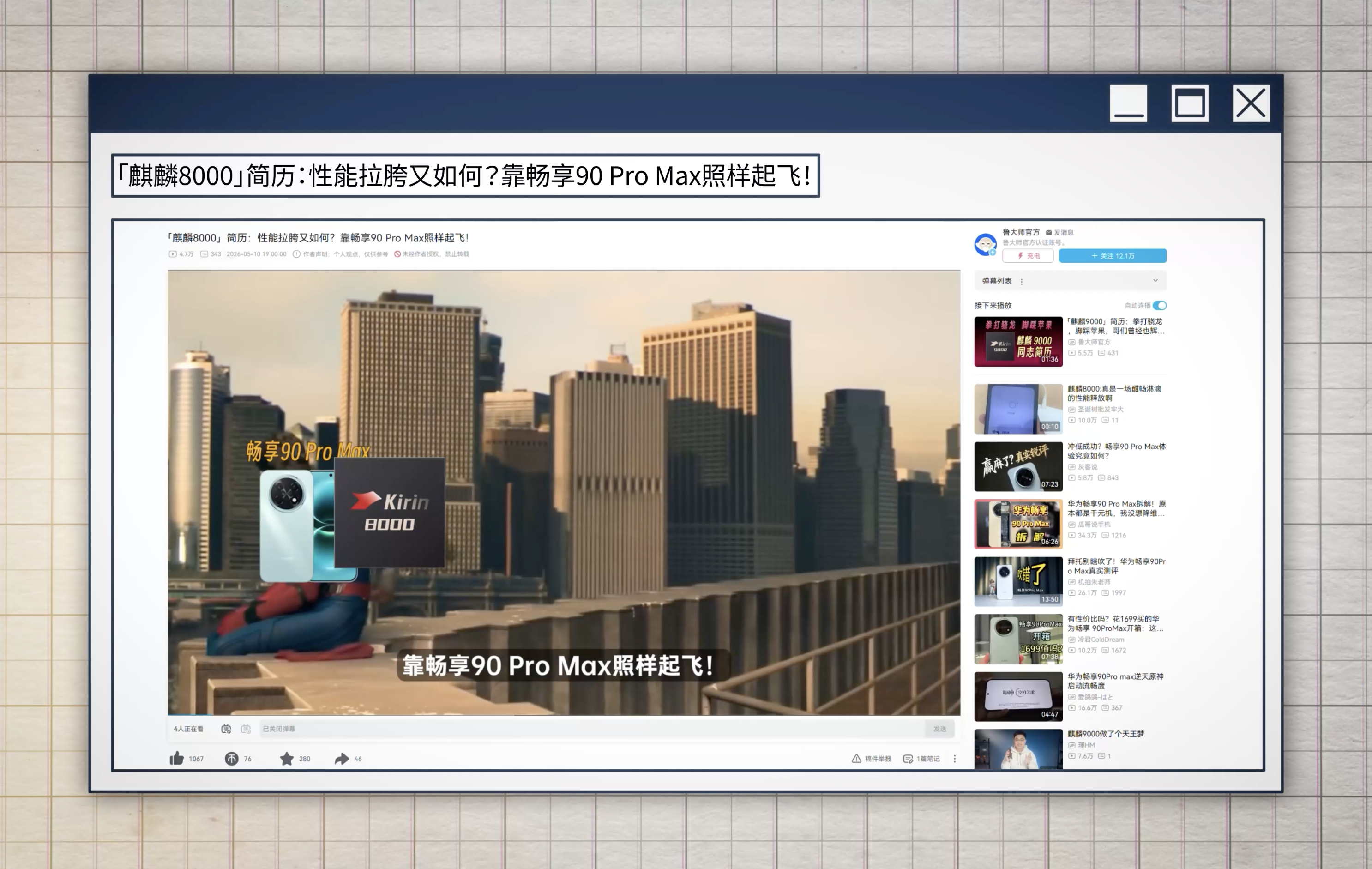The height and width of the screenshot is (869, 1372).
Task: Like the video with the thumbs-up icon
Action: pos(177,758)
